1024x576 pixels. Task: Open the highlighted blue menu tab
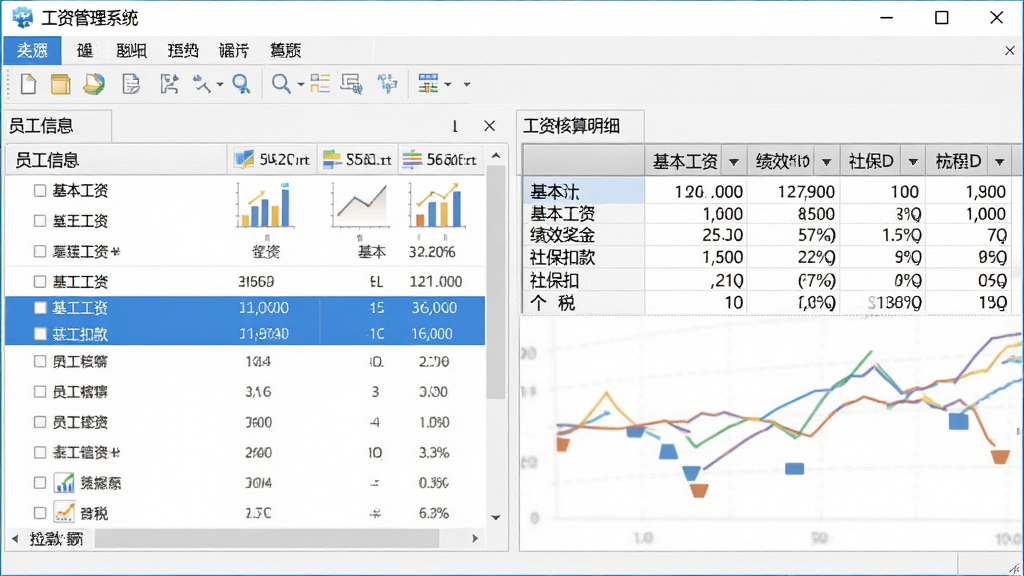(x=33, y=50)
